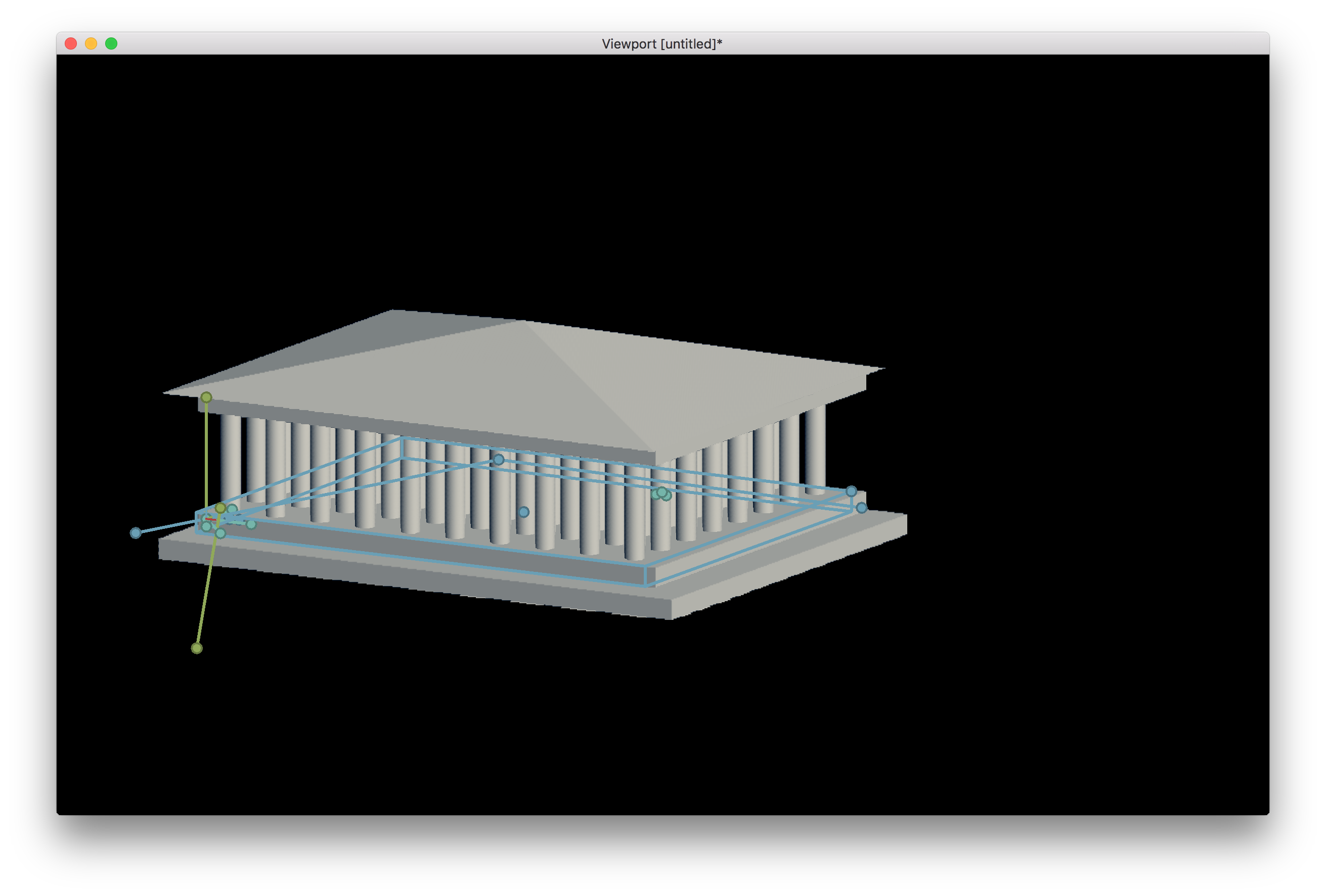Viewport: 1326px width, 896px height.
Task: Select the front teal handle of the overlapping trio
Action: 662,492
